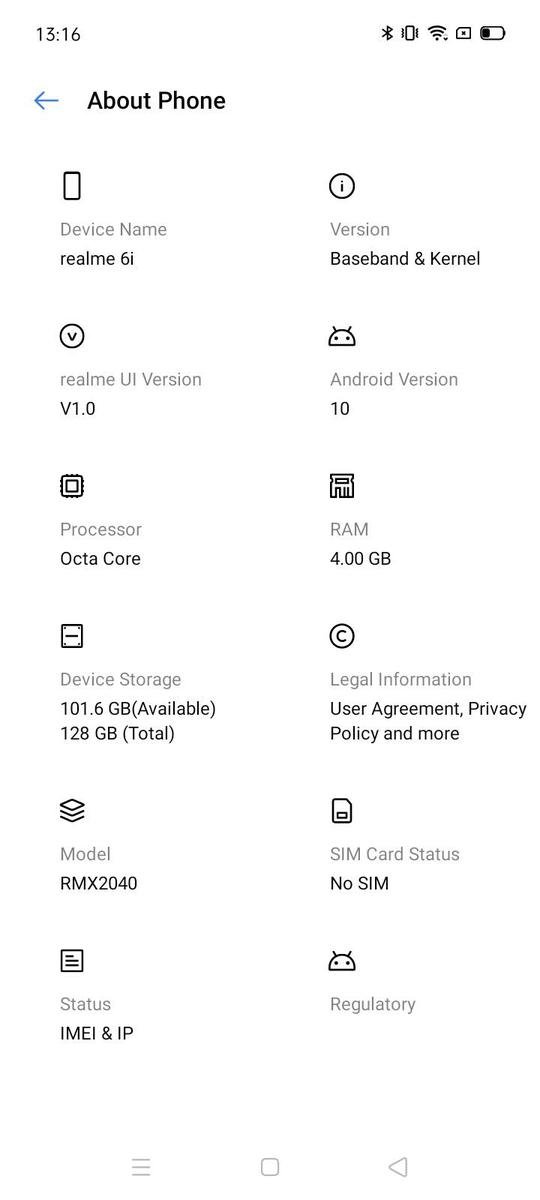Tap the realme UI Version V icon
The height and width of the screenshot is (1200, 540).
pos(72,336)
